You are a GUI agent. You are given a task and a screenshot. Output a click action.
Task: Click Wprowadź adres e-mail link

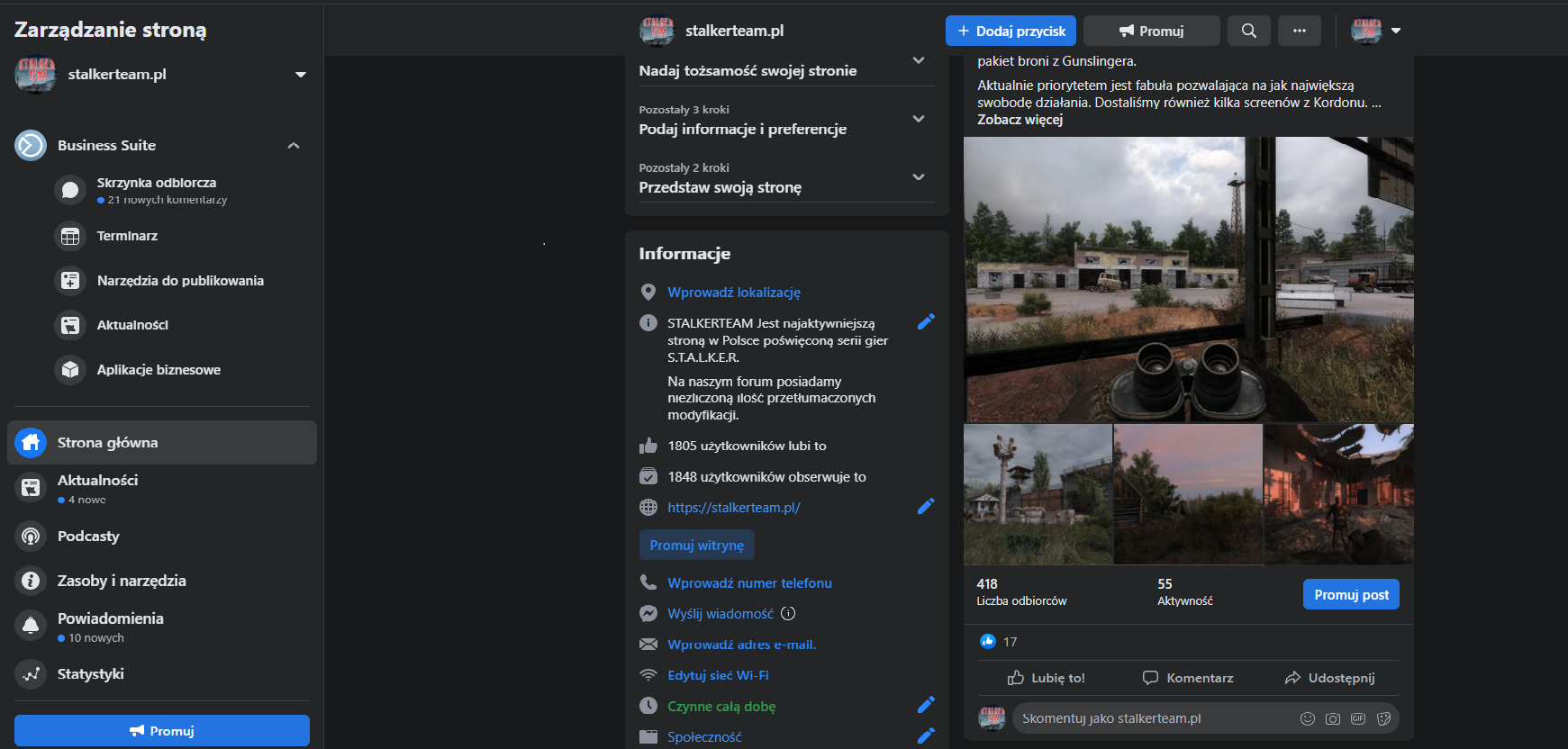click(741, 645)
